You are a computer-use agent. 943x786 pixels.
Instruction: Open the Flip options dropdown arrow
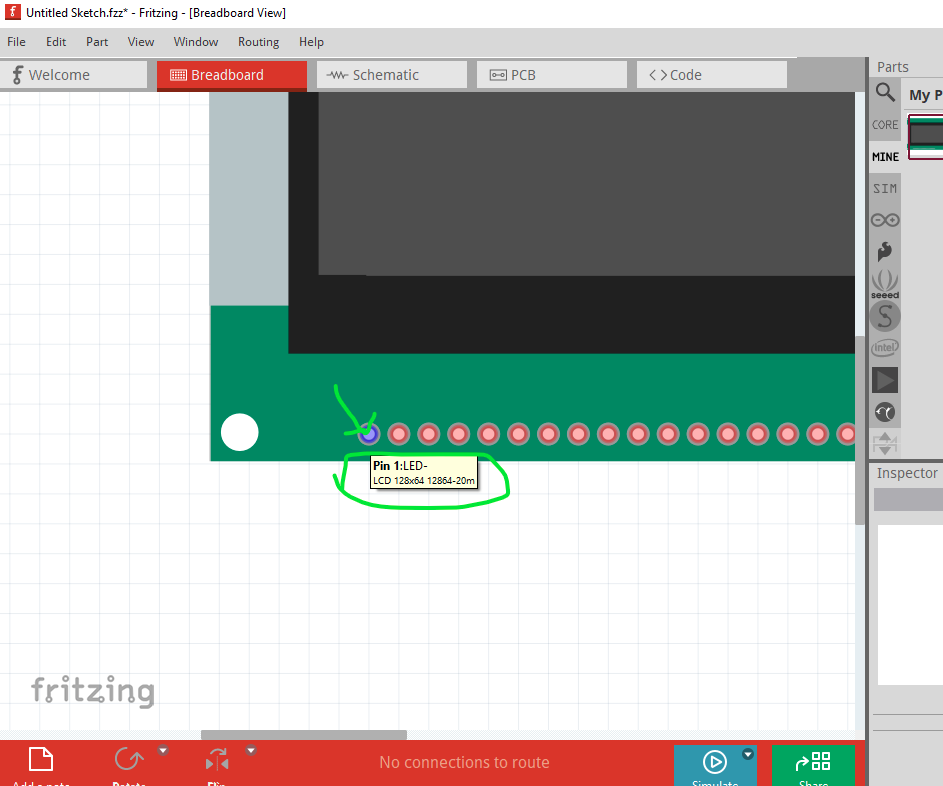tap(251, 751)
